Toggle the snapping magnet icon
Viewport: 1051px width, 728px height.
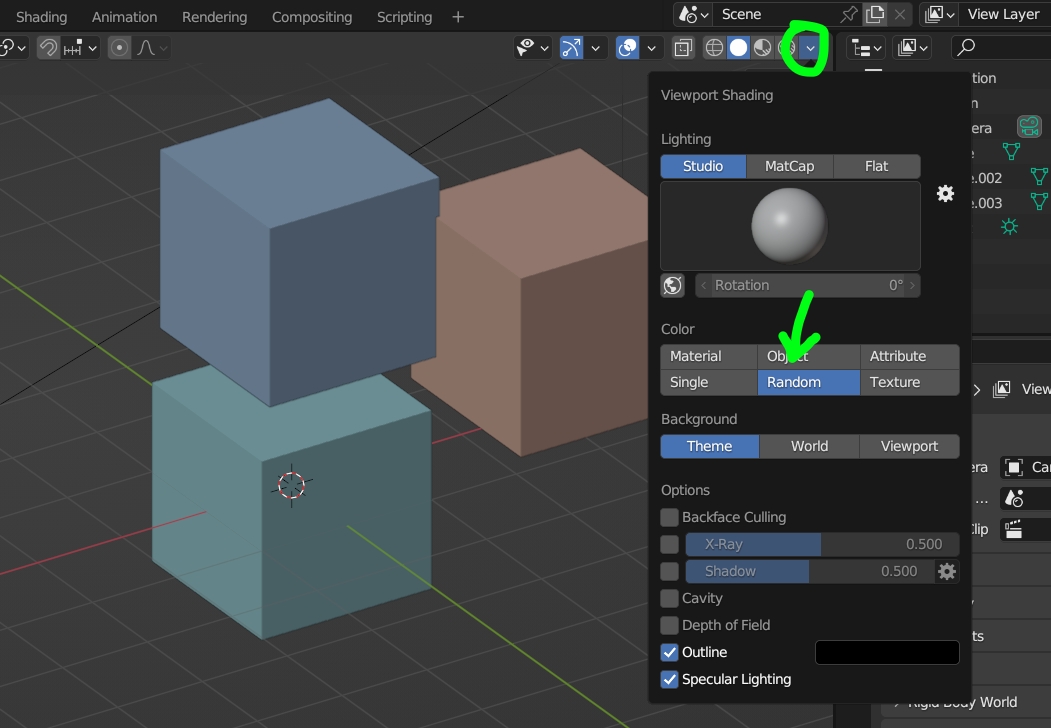click(x=46, y=47)
